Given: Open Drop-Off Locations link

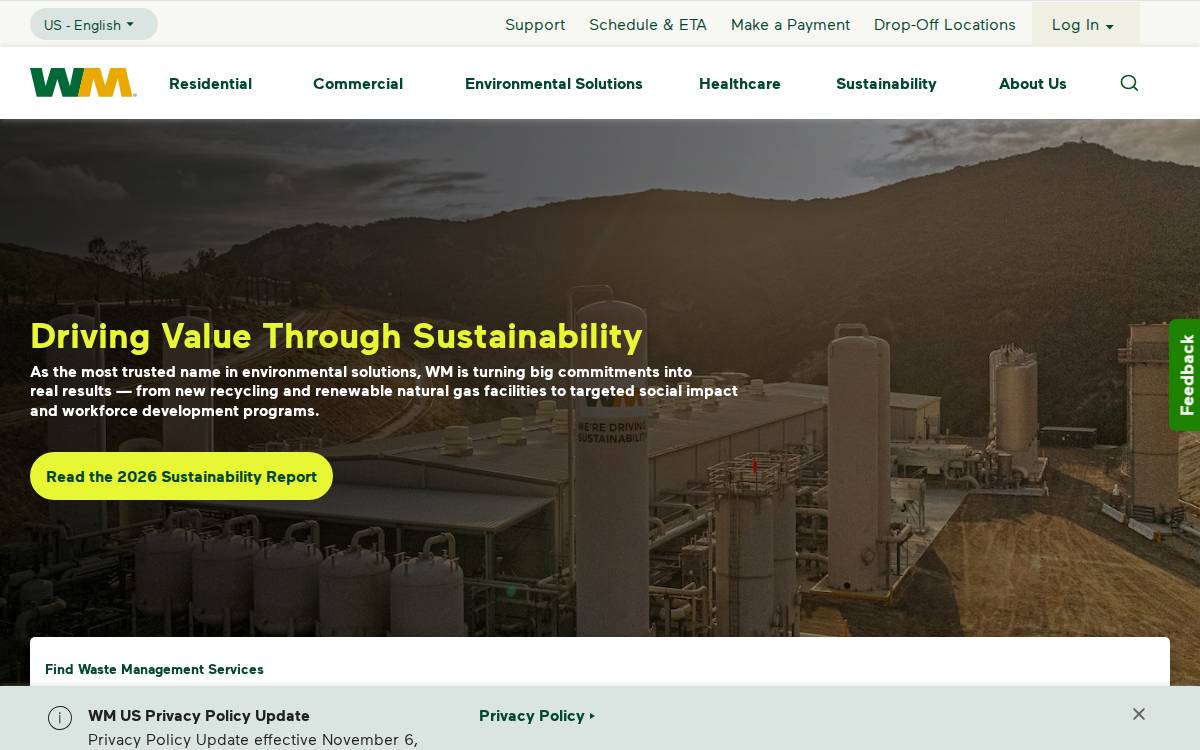Looking at the screenshot, I should click(x=944, y=25).
